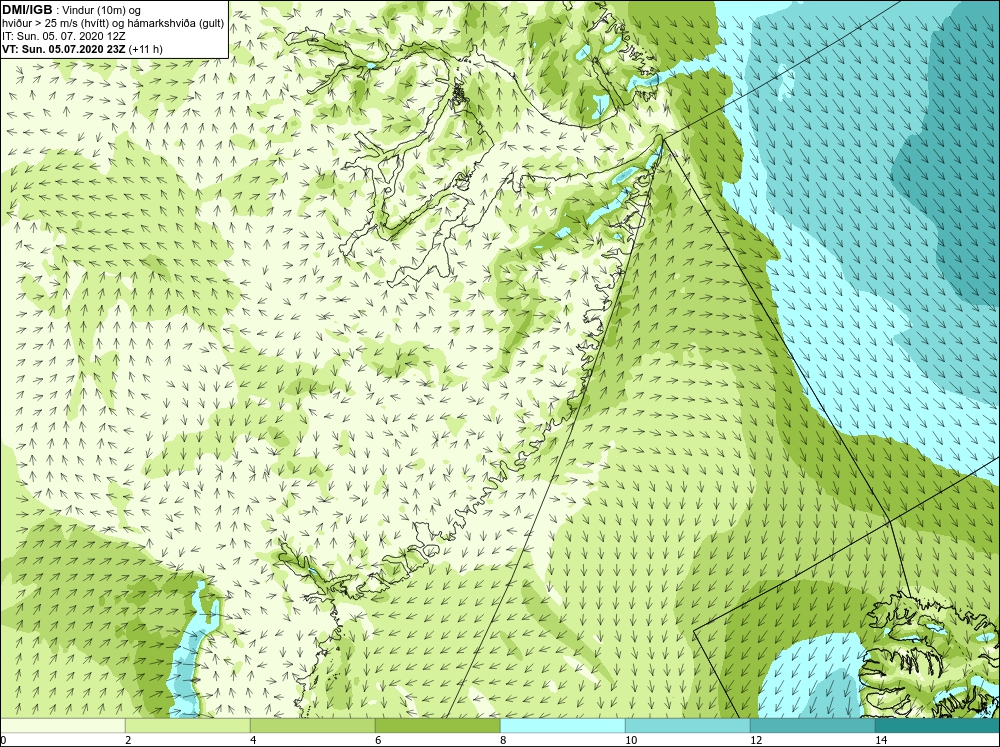The image size is (1000, 747).
Task: Click the 2–4 m/s legend color swatch
Action: pyautogui.click(x=188, y=725)
